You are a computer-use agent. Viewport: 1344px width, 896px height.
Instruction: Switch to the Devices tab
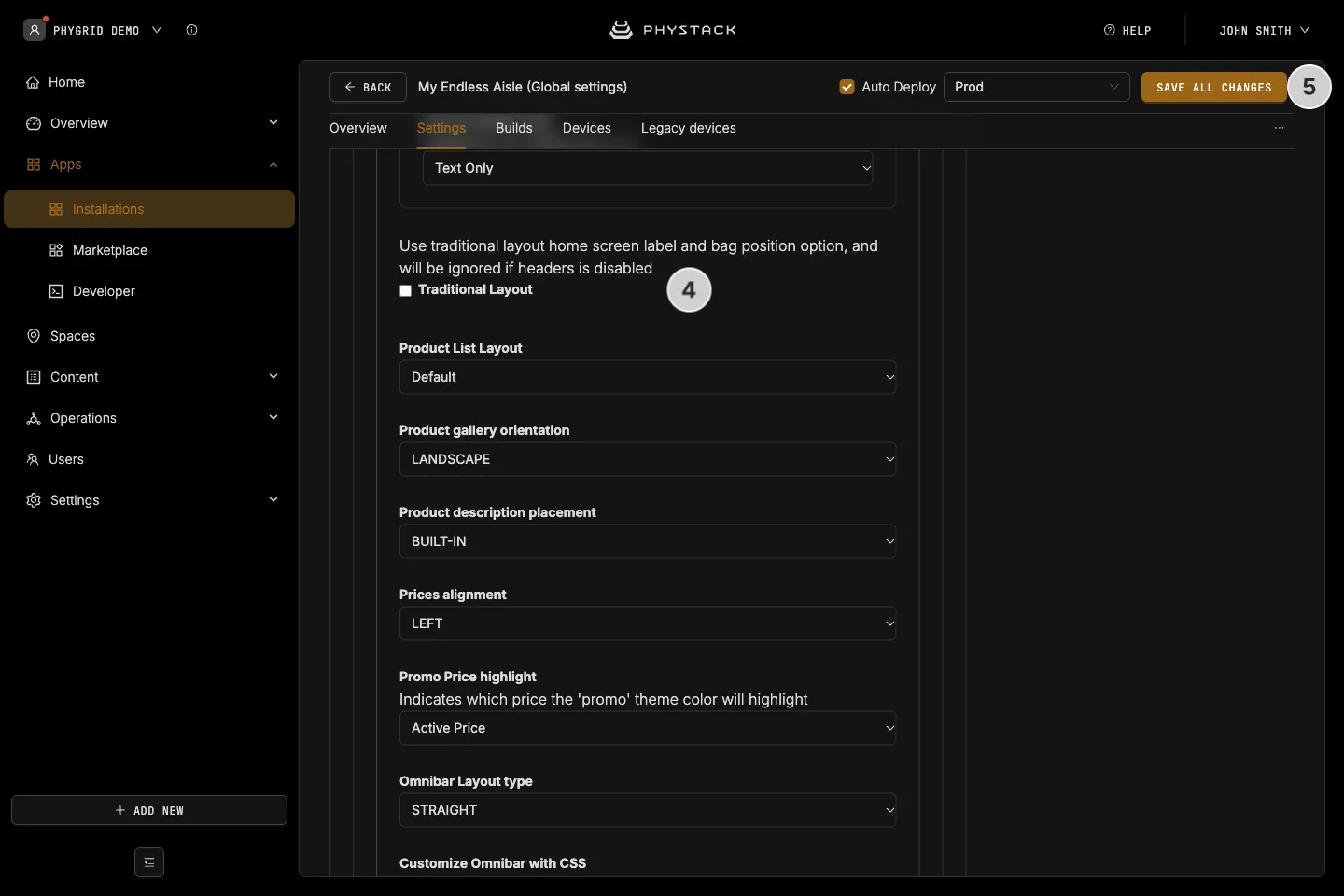587,128
